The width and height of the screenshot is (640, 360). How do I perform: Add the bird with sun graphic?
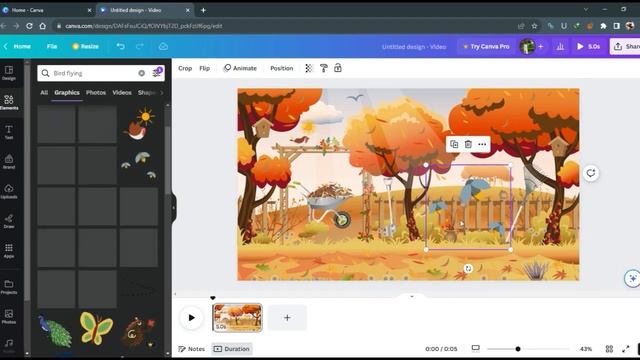[139, 124]
